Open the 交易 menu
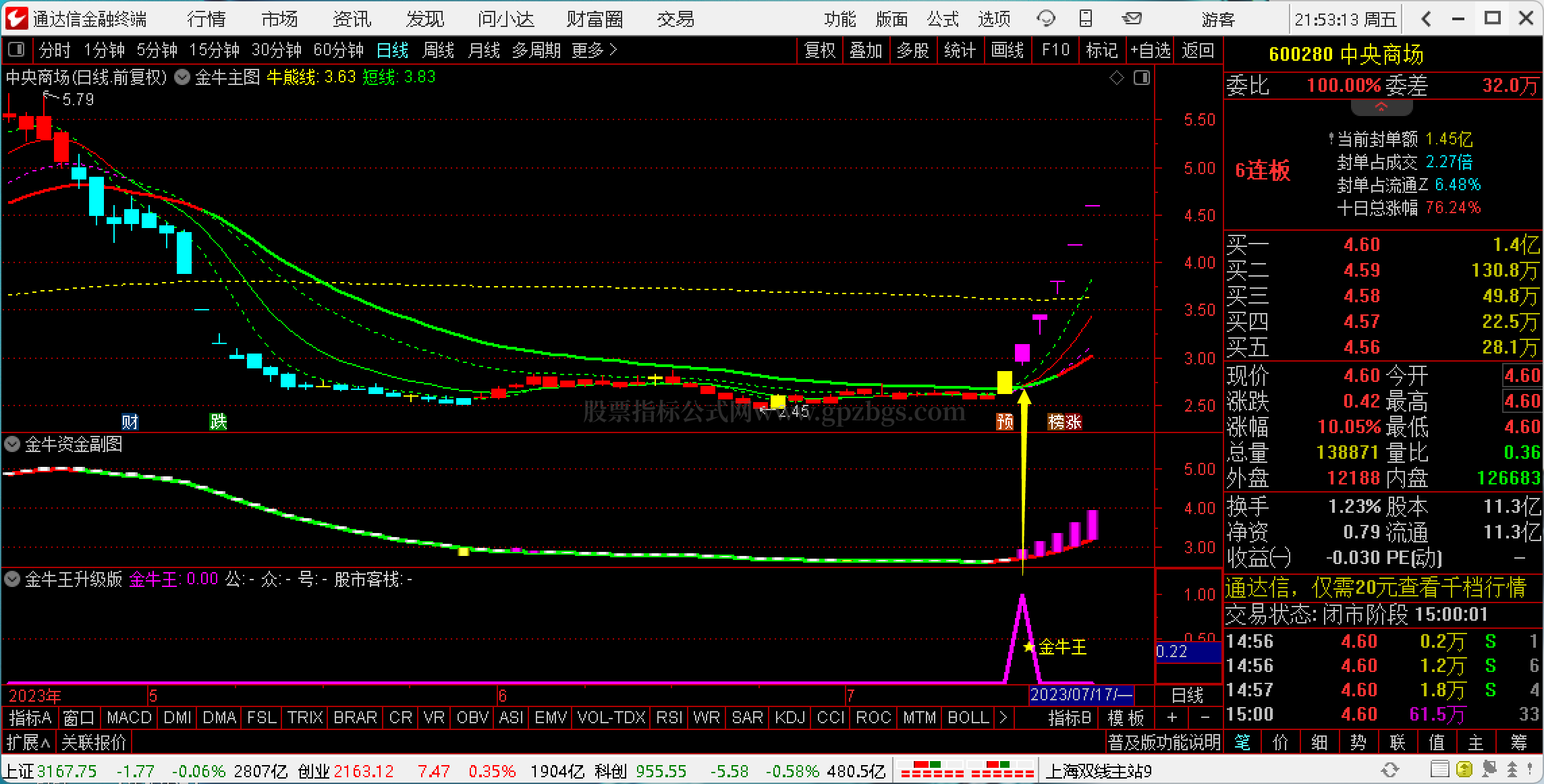Screen dimensions: 1544x784 tap(675, 19)
